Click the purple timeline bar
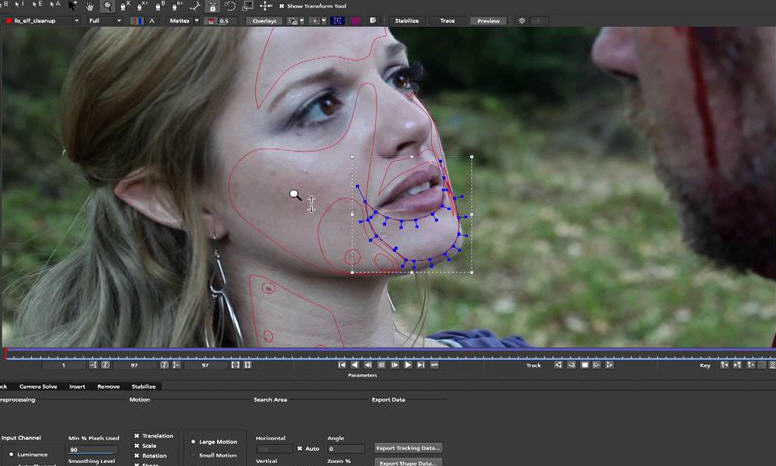Image resolution: width=776 pixels, height=466 pixels. [x=391, y=349]
